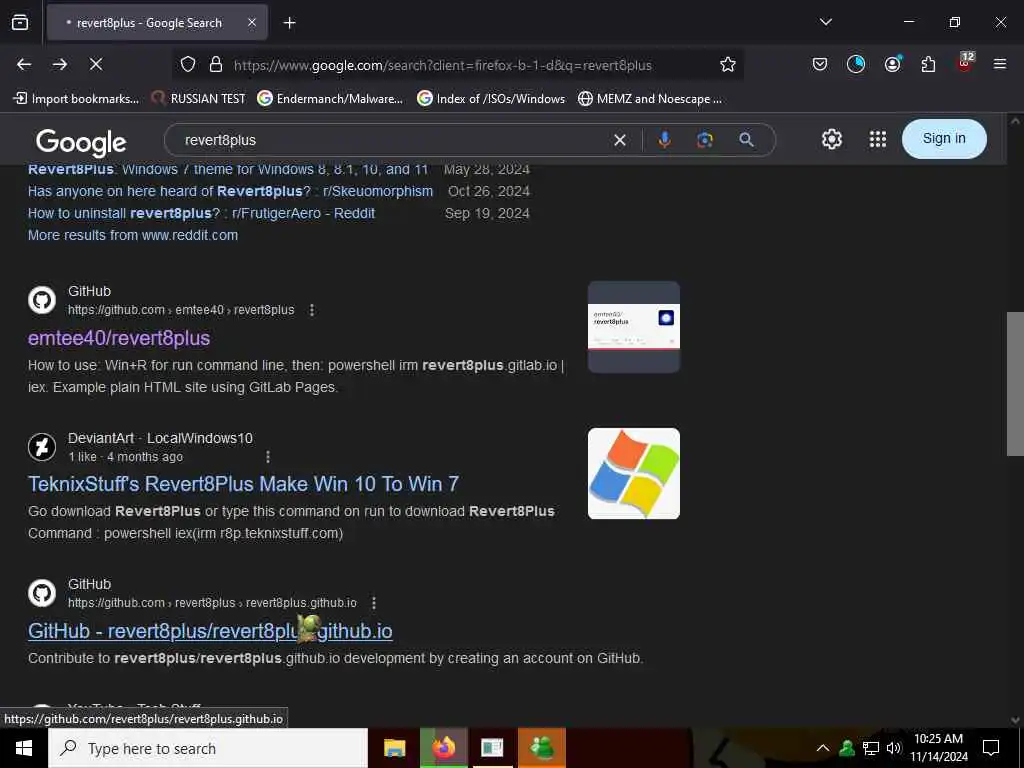Go back to previous page
This screenshot has height=768, width=1024.
pyautogui.click(x=24, y=64)
